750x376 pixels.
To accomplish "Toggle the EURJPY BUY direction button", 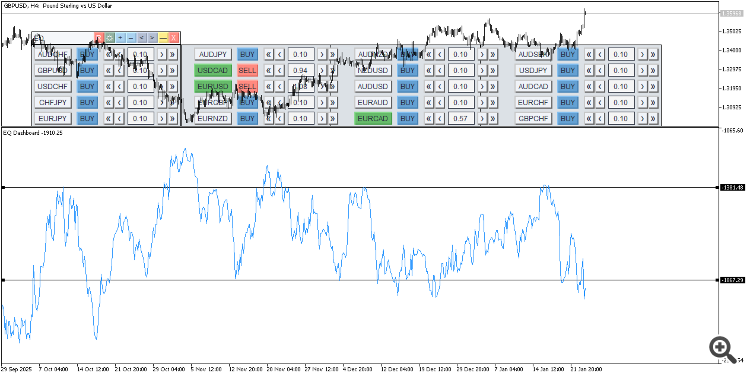I will point(87,118).
